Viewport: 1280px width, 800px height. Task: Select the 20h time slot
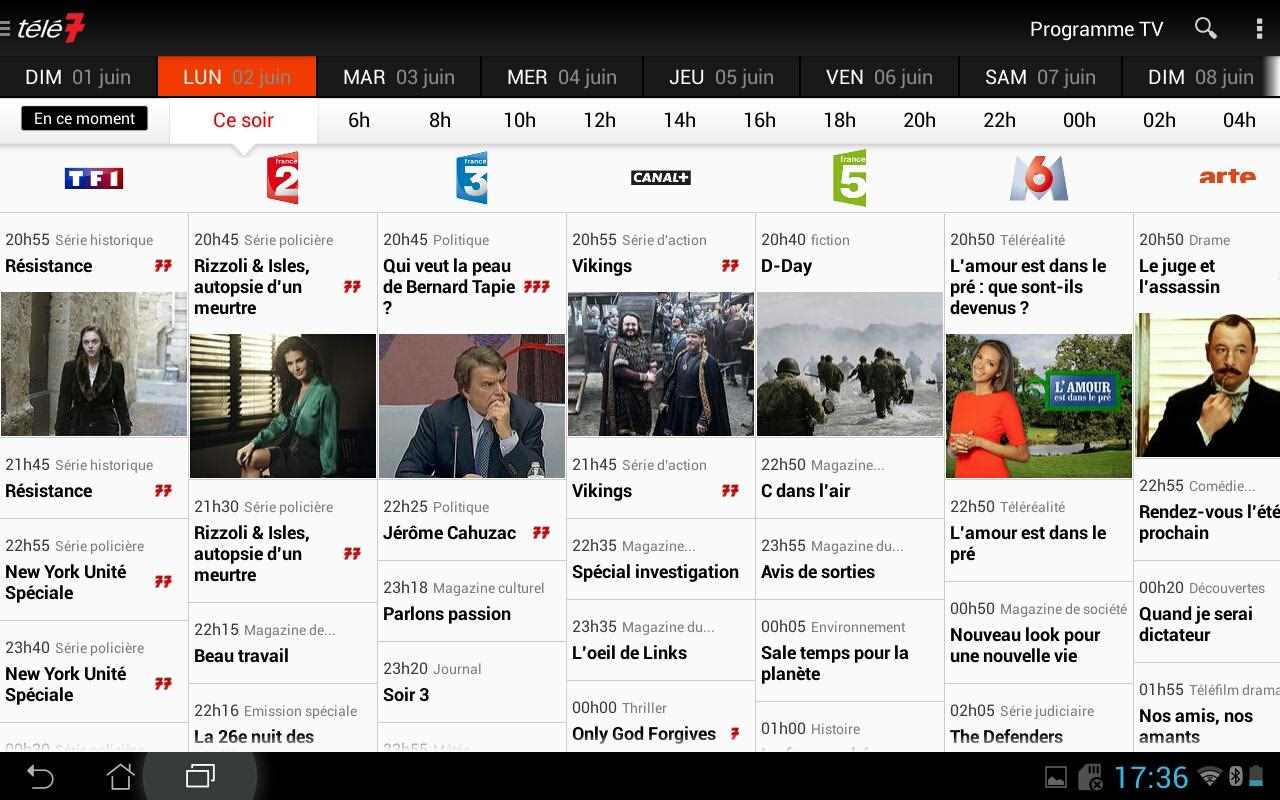click(919, 120)
